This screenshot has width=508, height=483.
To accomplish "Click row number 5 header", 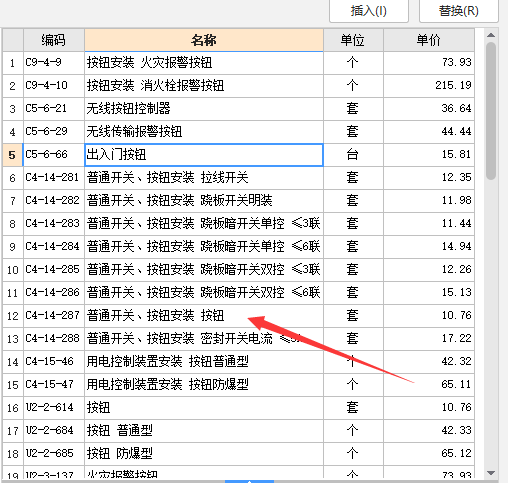I will [x=13, y=155].
